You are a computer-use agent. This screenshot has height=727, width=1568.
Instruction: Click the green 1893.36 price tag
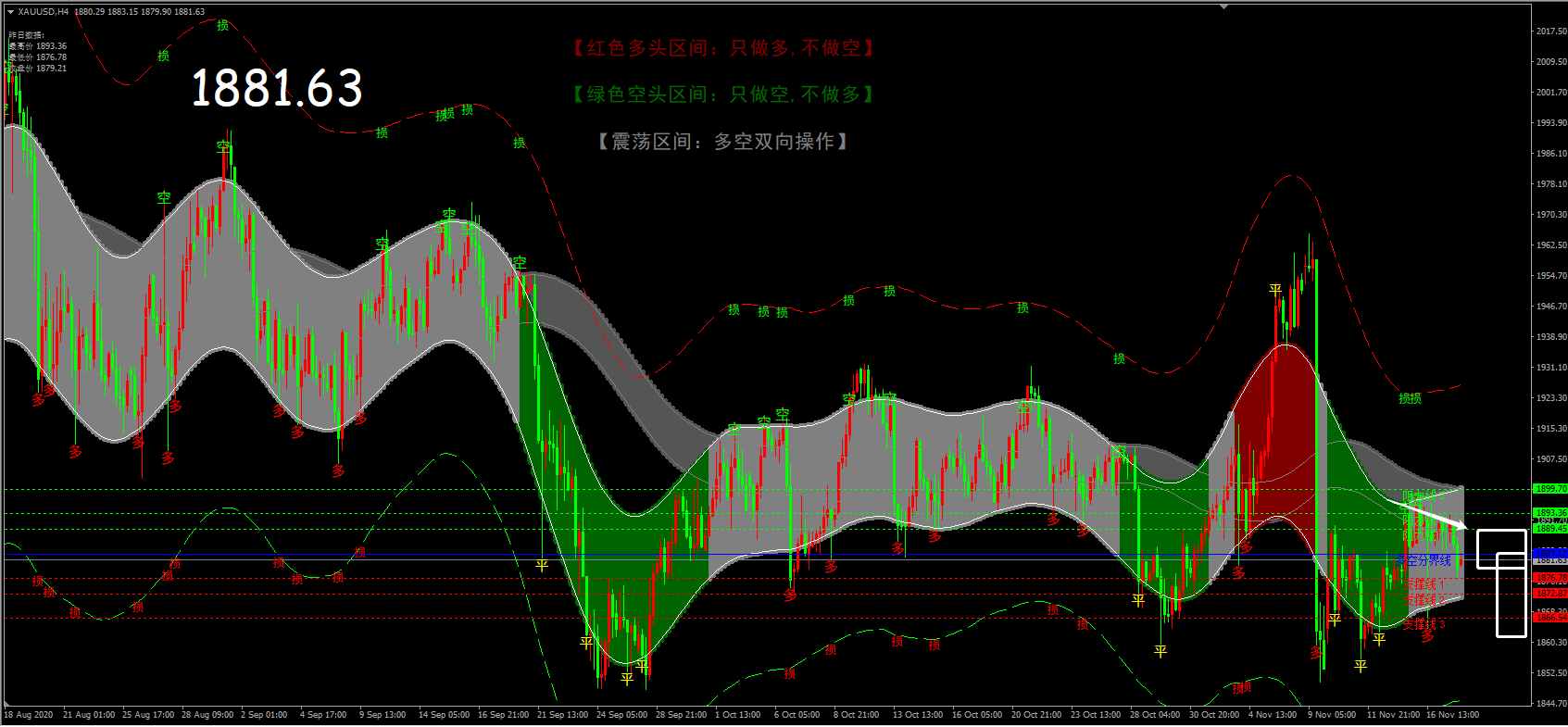coord(1550,513)
